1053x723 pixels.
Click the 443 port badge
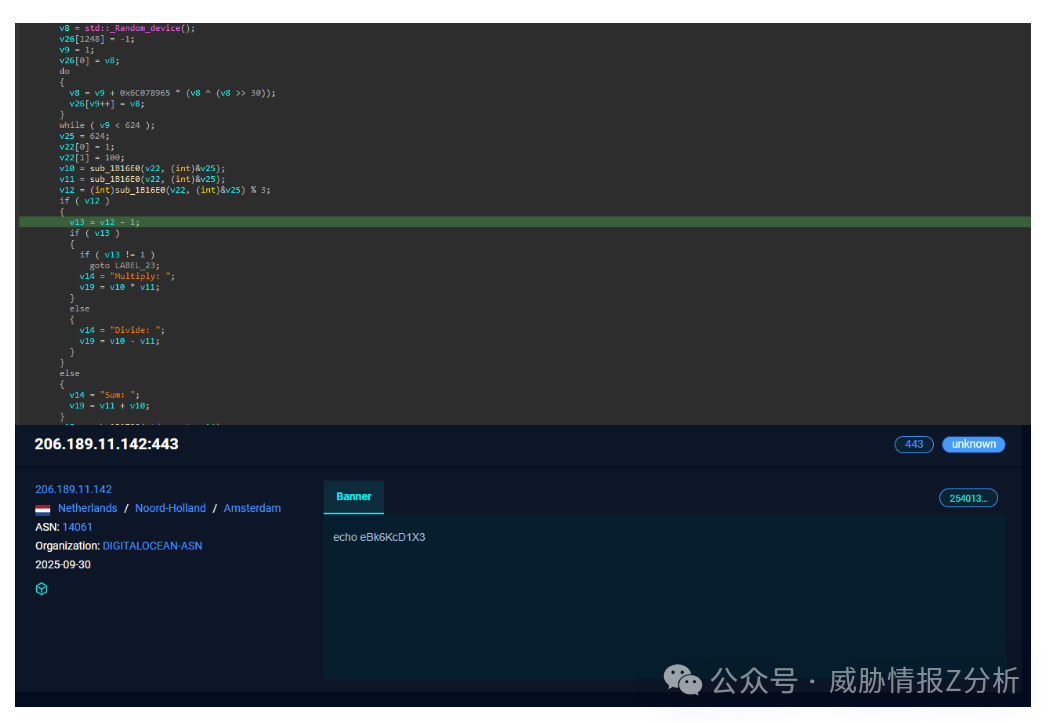914,444
